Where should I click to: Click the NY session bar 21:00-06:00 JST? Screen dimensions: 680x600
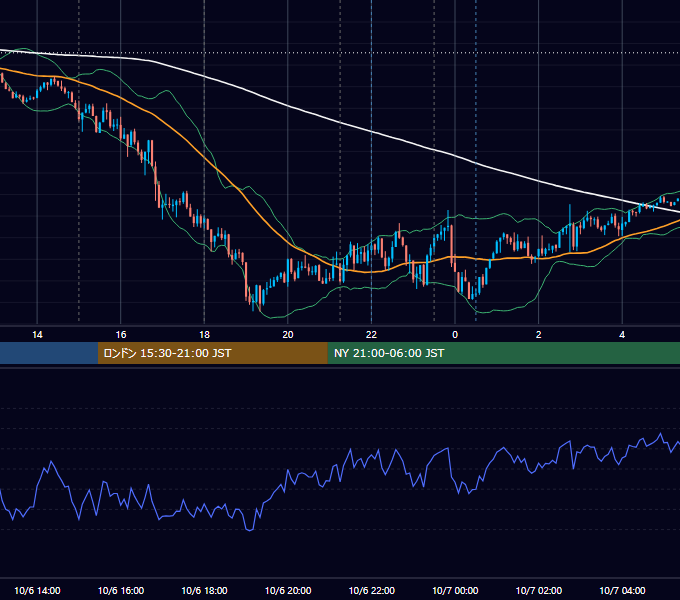click(503, 353)
